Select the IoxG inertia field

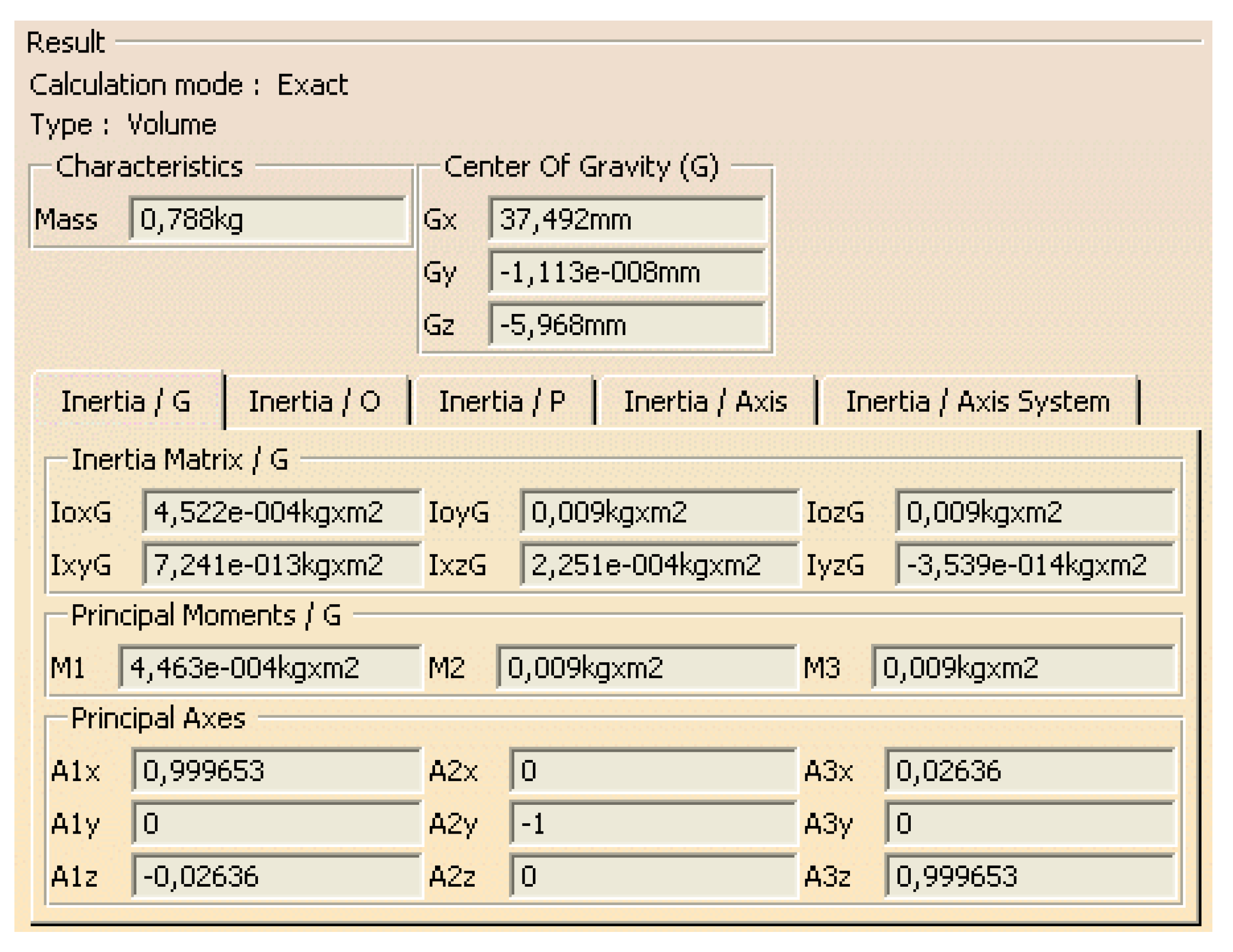[282, 513]
